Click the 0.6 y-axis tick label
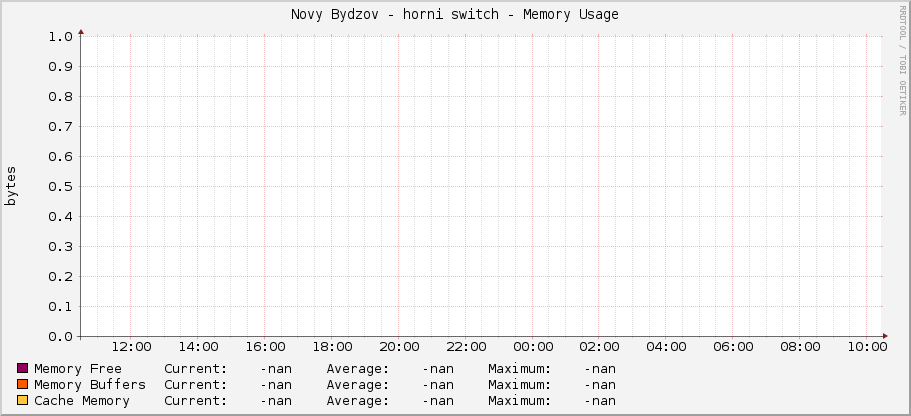This screenshot has height=416, width=911. click(x=60, y=157)
